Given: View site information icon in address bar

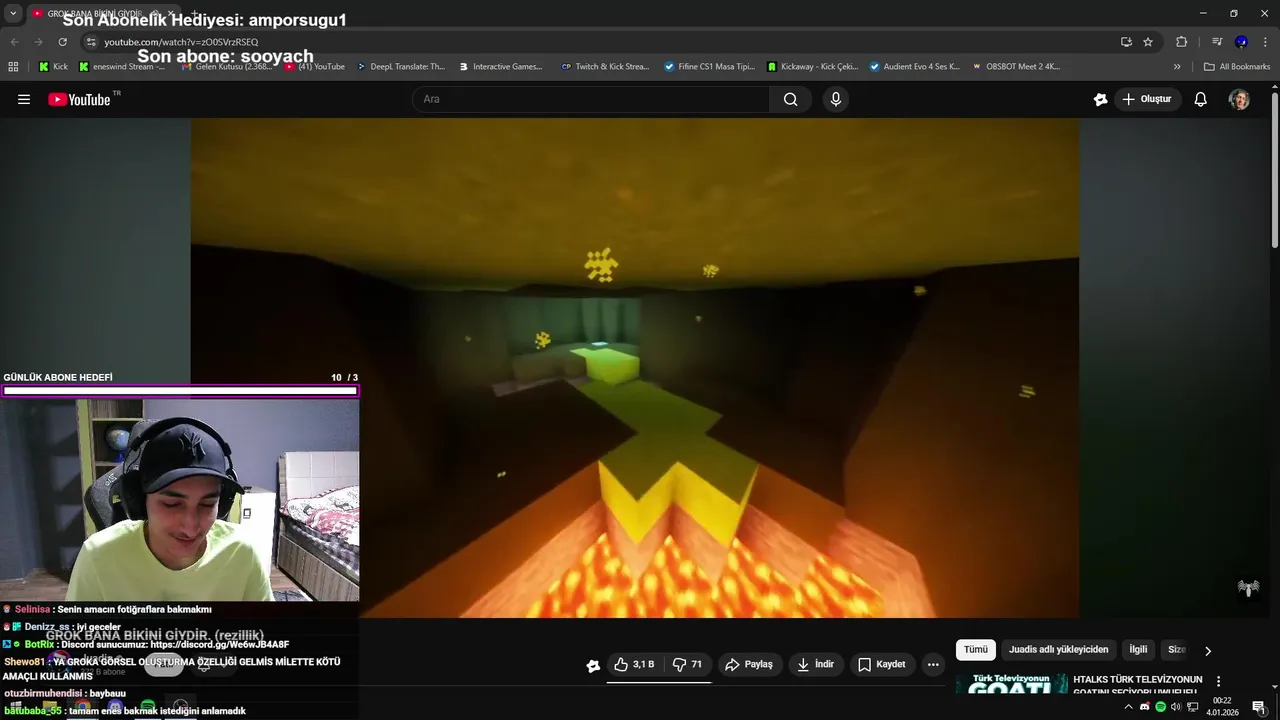Looking at the screenshot, I should click(x=91, y=42).
